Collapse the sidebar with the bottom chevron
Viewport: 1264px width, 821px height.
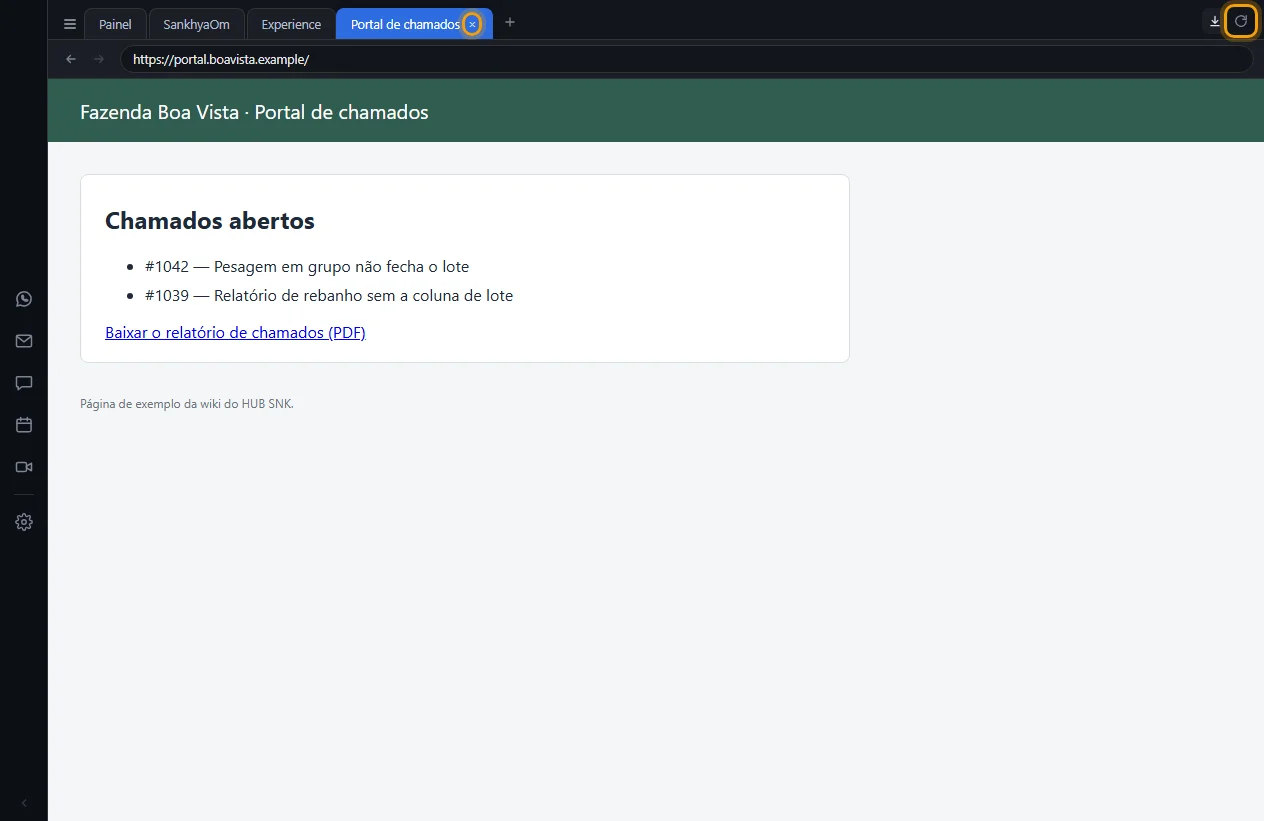click(x=24, y=803)
